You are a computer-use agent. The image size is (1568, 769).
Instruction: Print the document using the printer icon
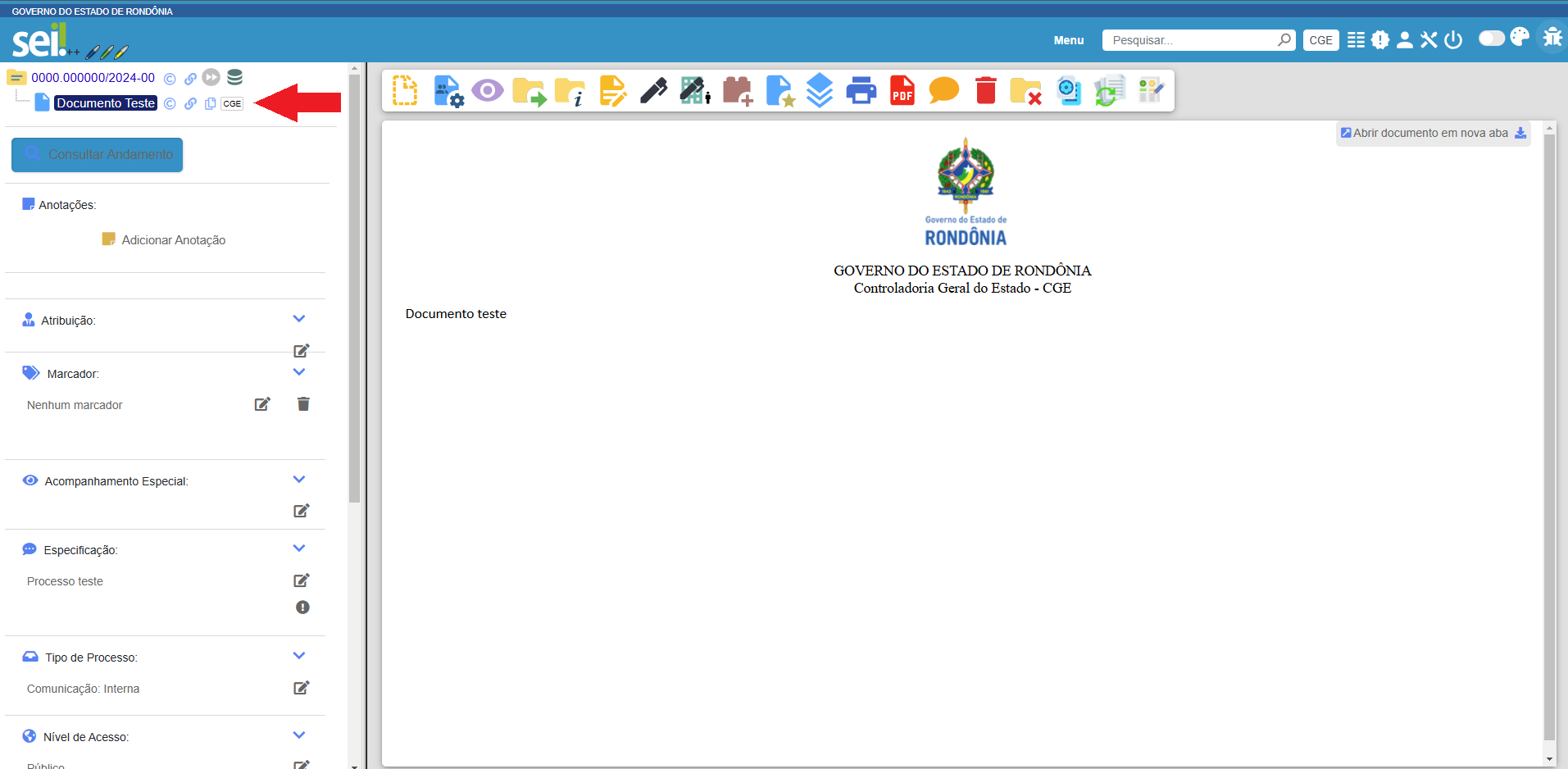coord(861,90)
